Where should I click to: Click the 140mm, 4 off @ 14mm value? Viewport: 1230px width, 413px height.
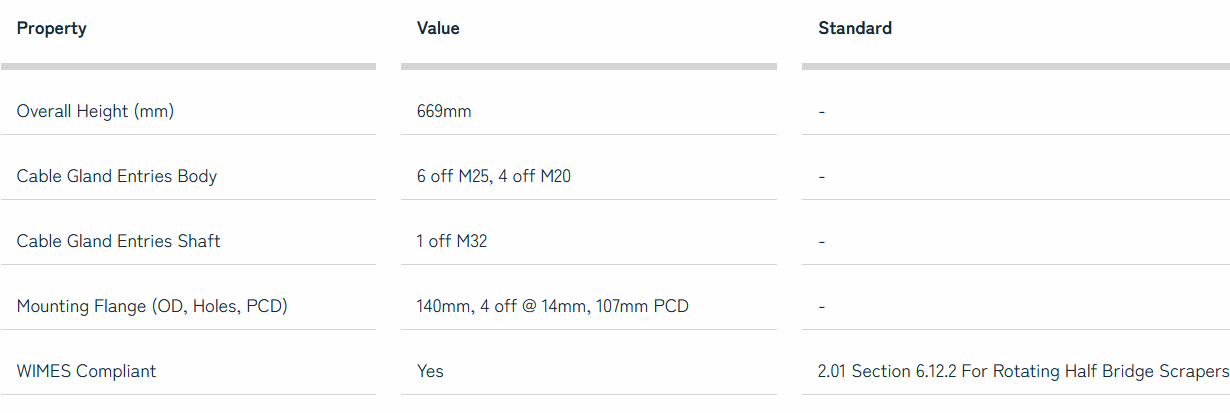coord(553,306)
